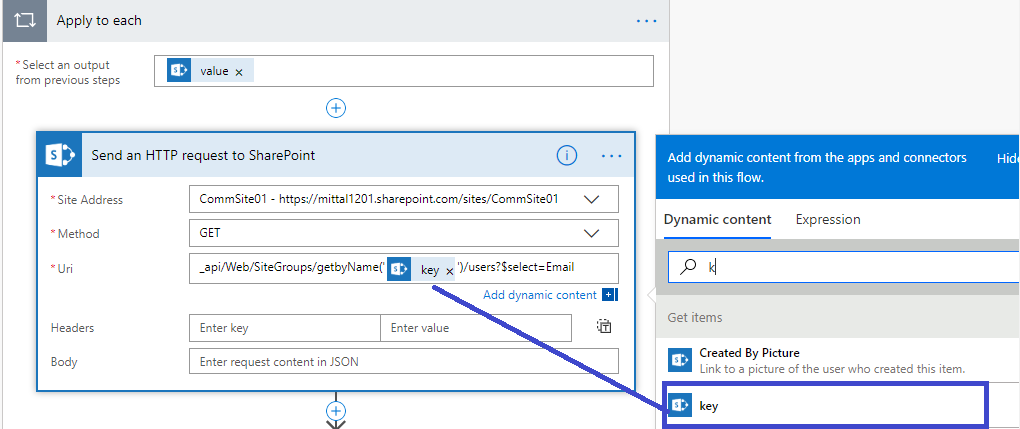This screenshot has height=429, width=1020.
Task: Click the search magnifier icon
Action: click(688, 267)
